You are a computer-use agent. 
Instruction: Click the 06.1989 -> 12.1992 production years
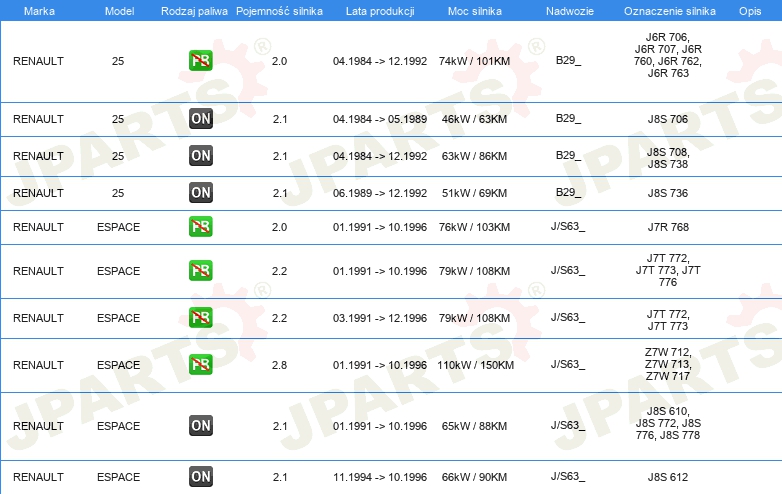380,193
